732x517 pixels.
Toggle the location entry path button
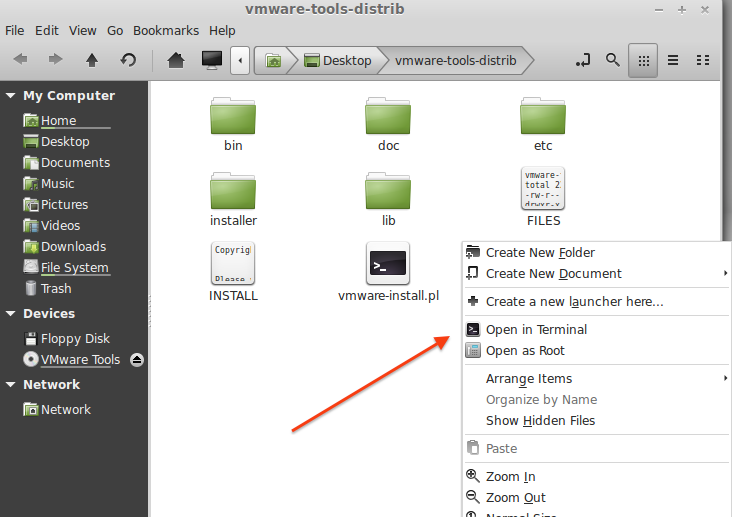[x=583, y=60]
